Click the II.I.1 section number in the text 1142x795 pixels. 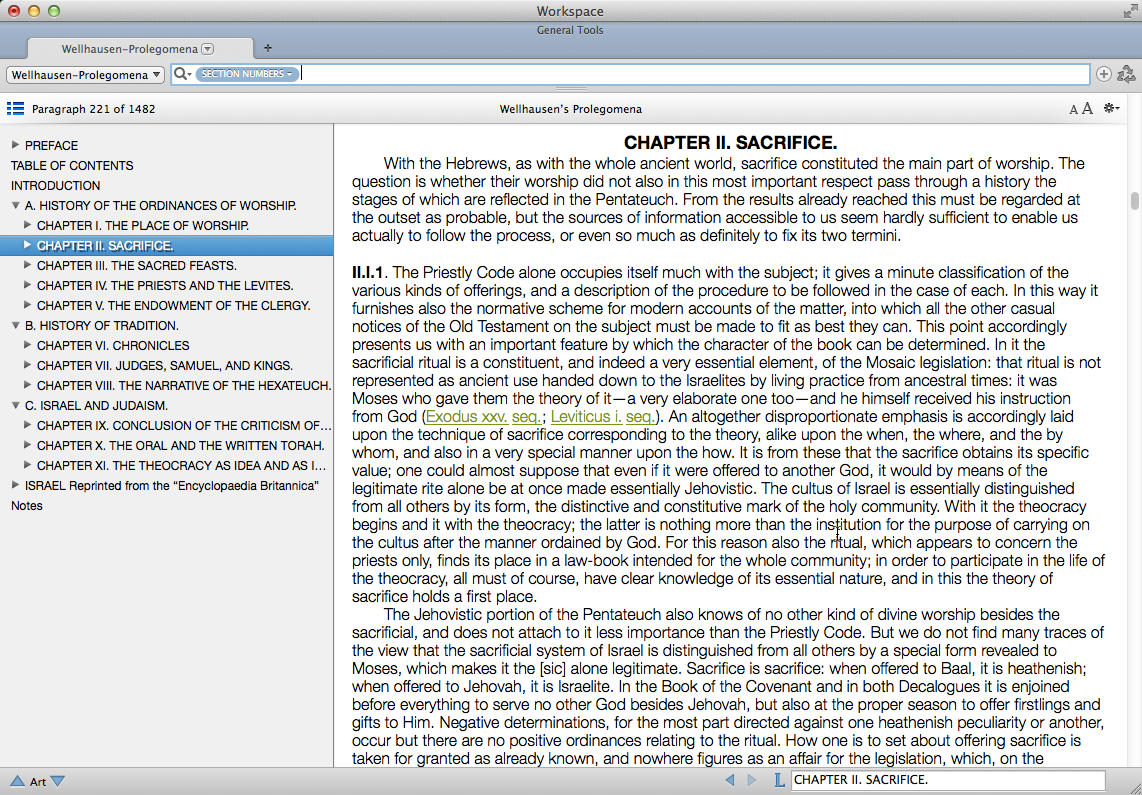[x=367, y=272]
